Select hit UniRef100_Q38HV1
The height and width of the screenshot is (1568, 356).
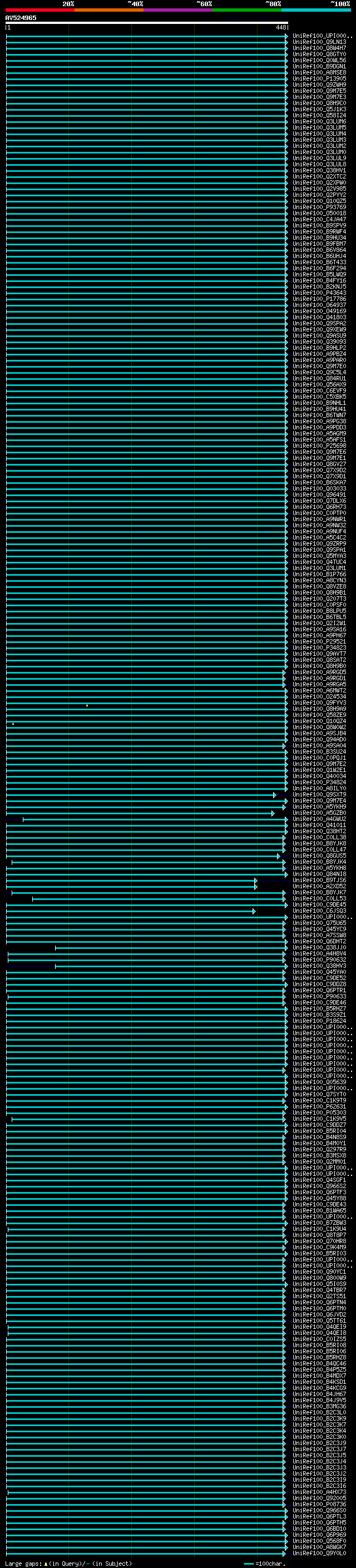319,170
